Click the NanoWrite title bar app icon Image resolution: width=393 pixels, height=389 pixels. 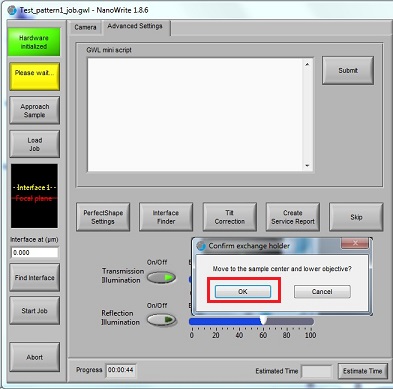12,10
